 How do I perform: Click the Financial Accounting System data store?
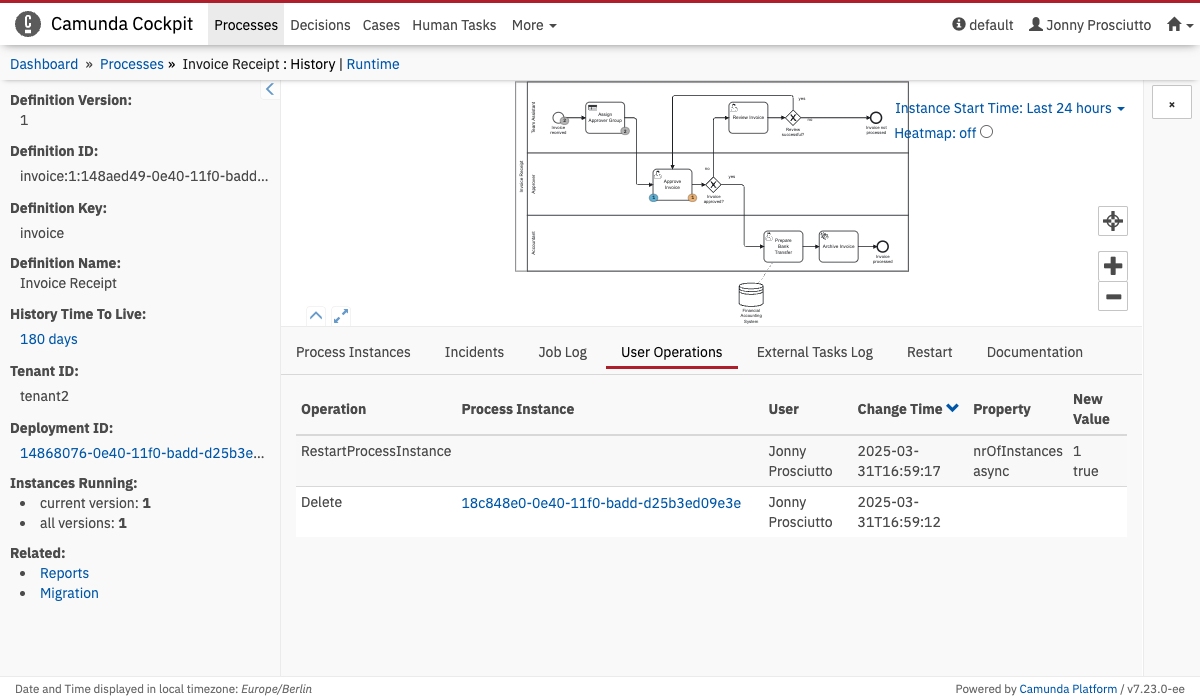[750, 295]
